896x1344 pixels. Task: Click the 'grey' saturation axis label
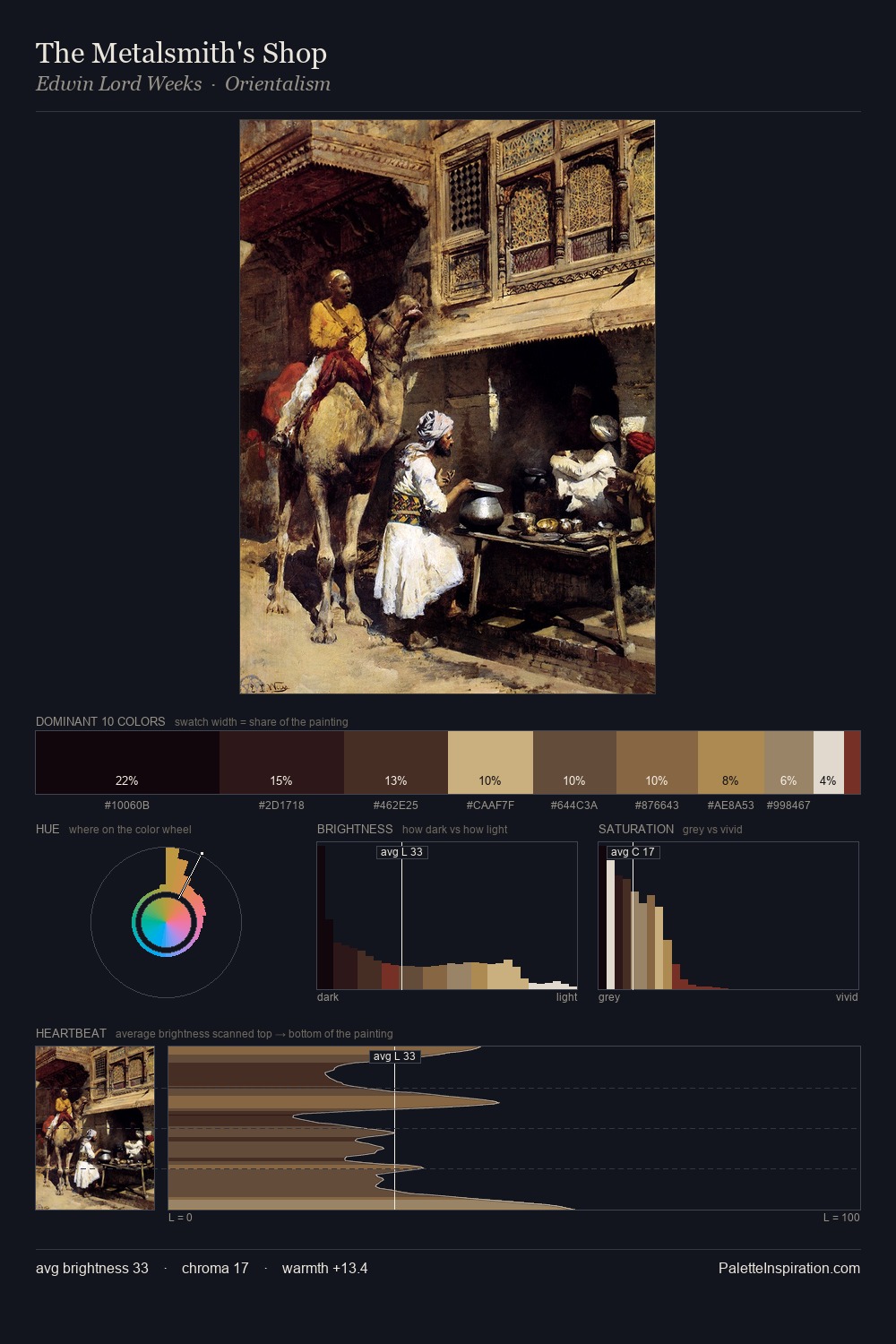(x=609, y=997)
